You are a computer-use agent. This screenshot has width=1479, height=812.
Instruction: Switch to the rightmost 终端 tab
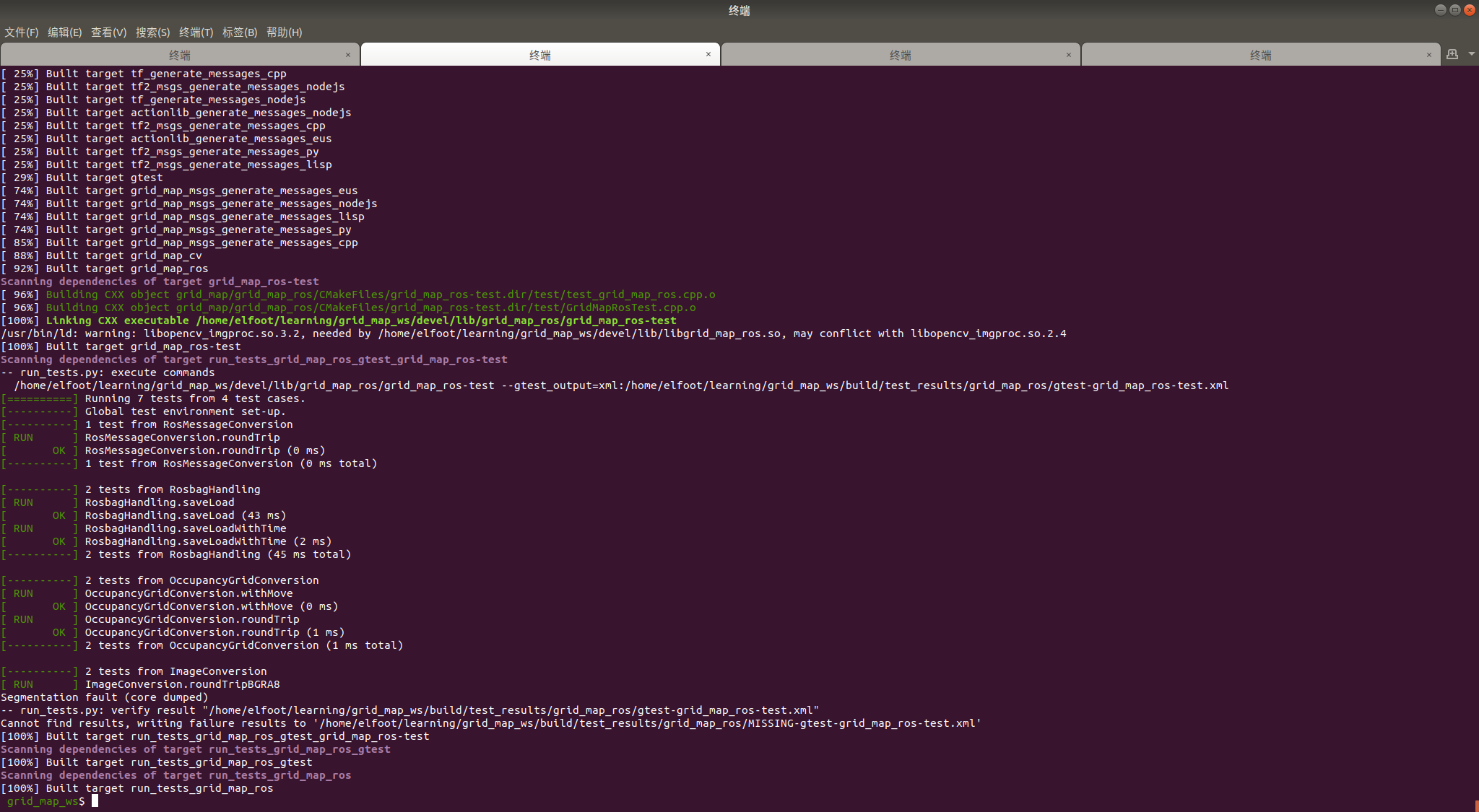(1259, 54)
